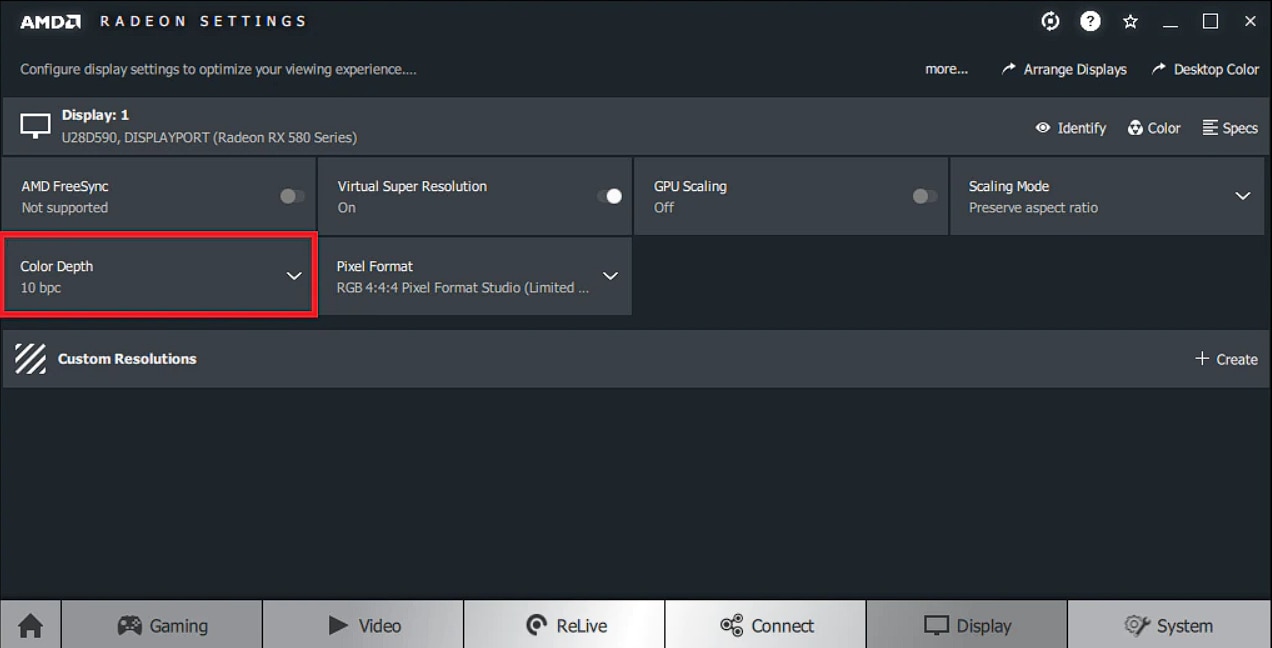Switch to the ReLive tab

tap(565, 625)
